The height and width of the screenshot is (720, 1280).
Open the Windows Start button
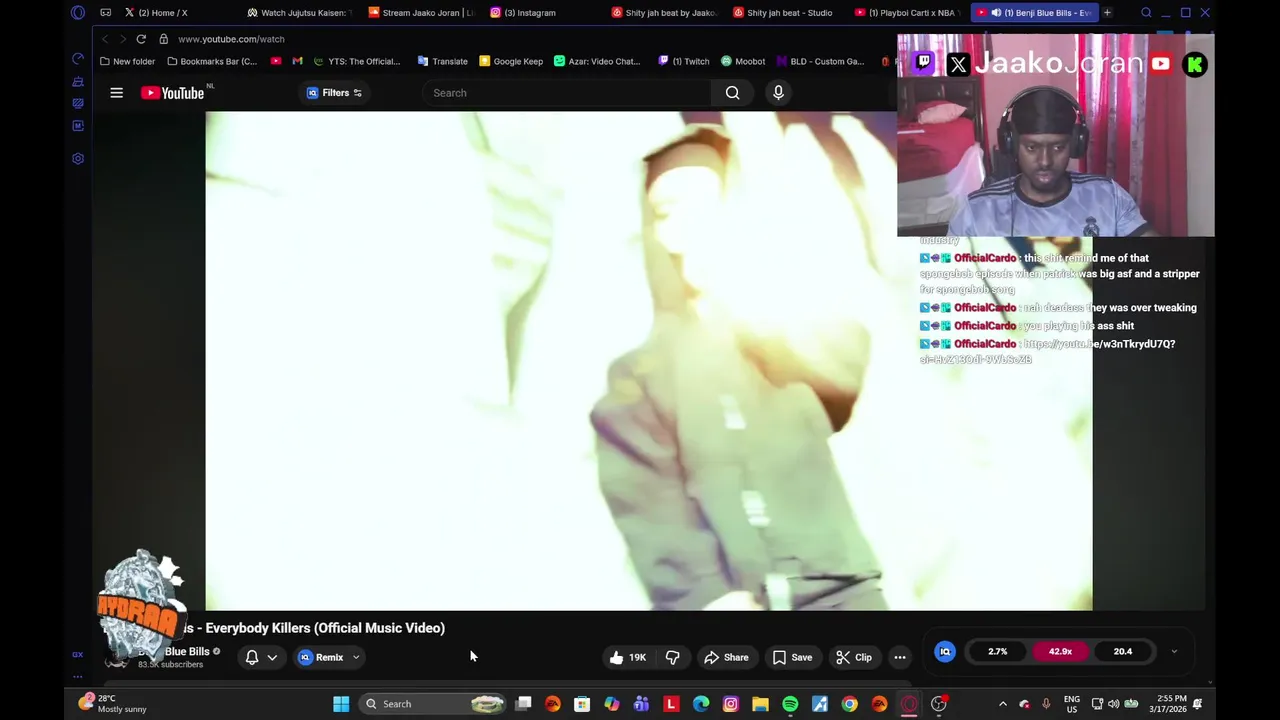[x=341, y=704]
